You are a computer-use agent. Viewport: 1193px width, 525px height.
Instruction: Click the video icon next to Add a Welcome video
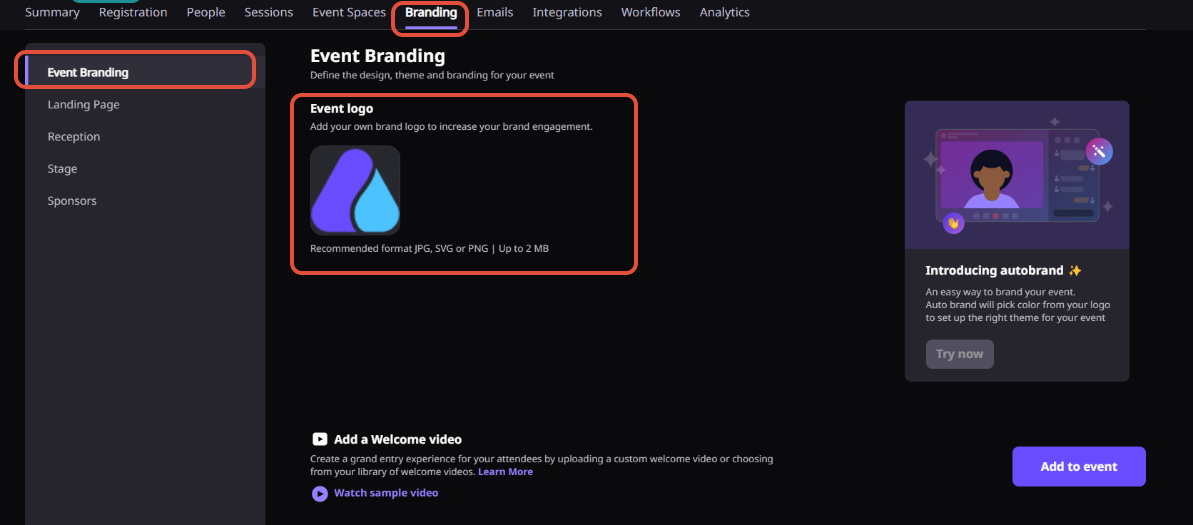pyautogui.click(x=320, y=439)
